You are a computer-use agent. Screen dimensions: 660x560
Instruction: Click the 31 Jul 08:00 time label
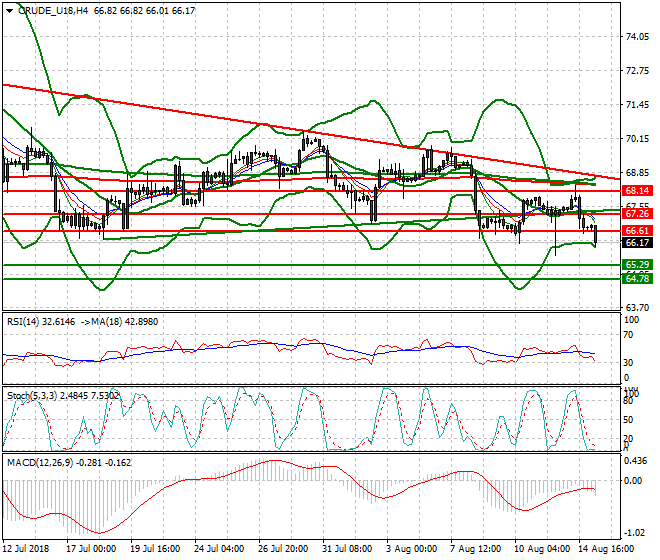[347, 549]
